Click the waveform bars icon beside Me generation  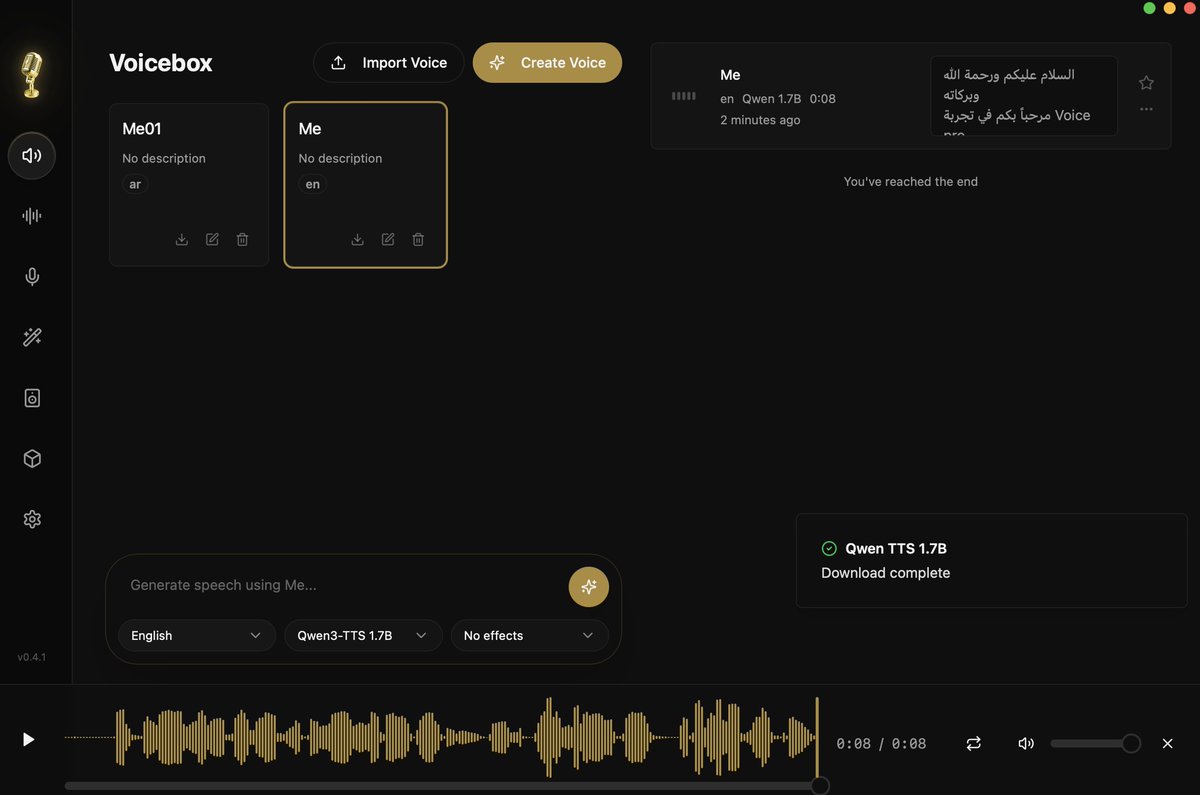tap(683, 96)
